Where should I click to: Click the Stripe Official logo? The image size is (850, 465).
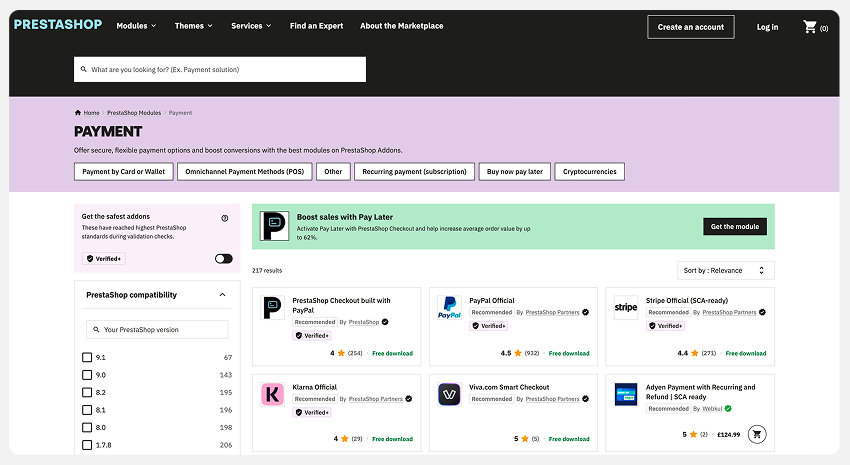(x=626, y=307)
